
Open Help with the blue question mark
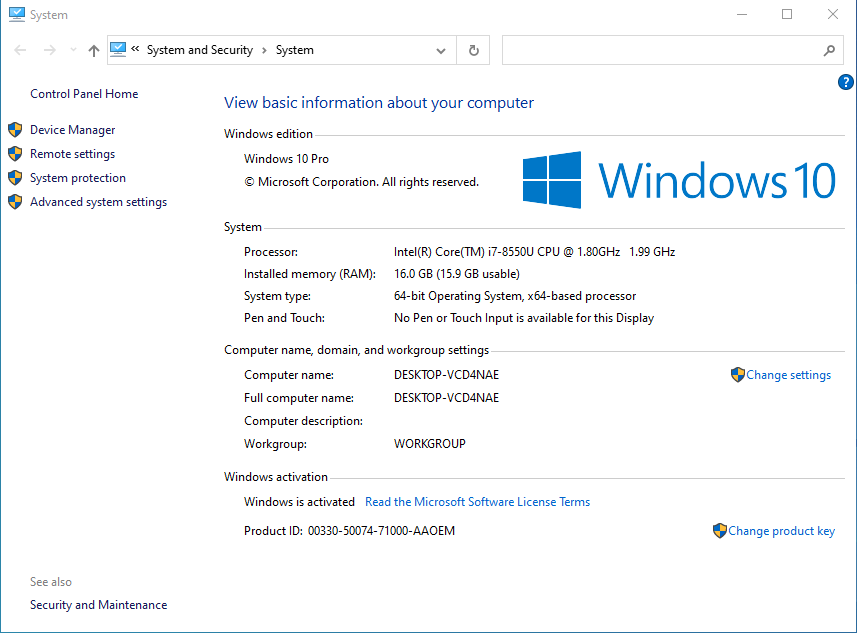tap(846, 82)
